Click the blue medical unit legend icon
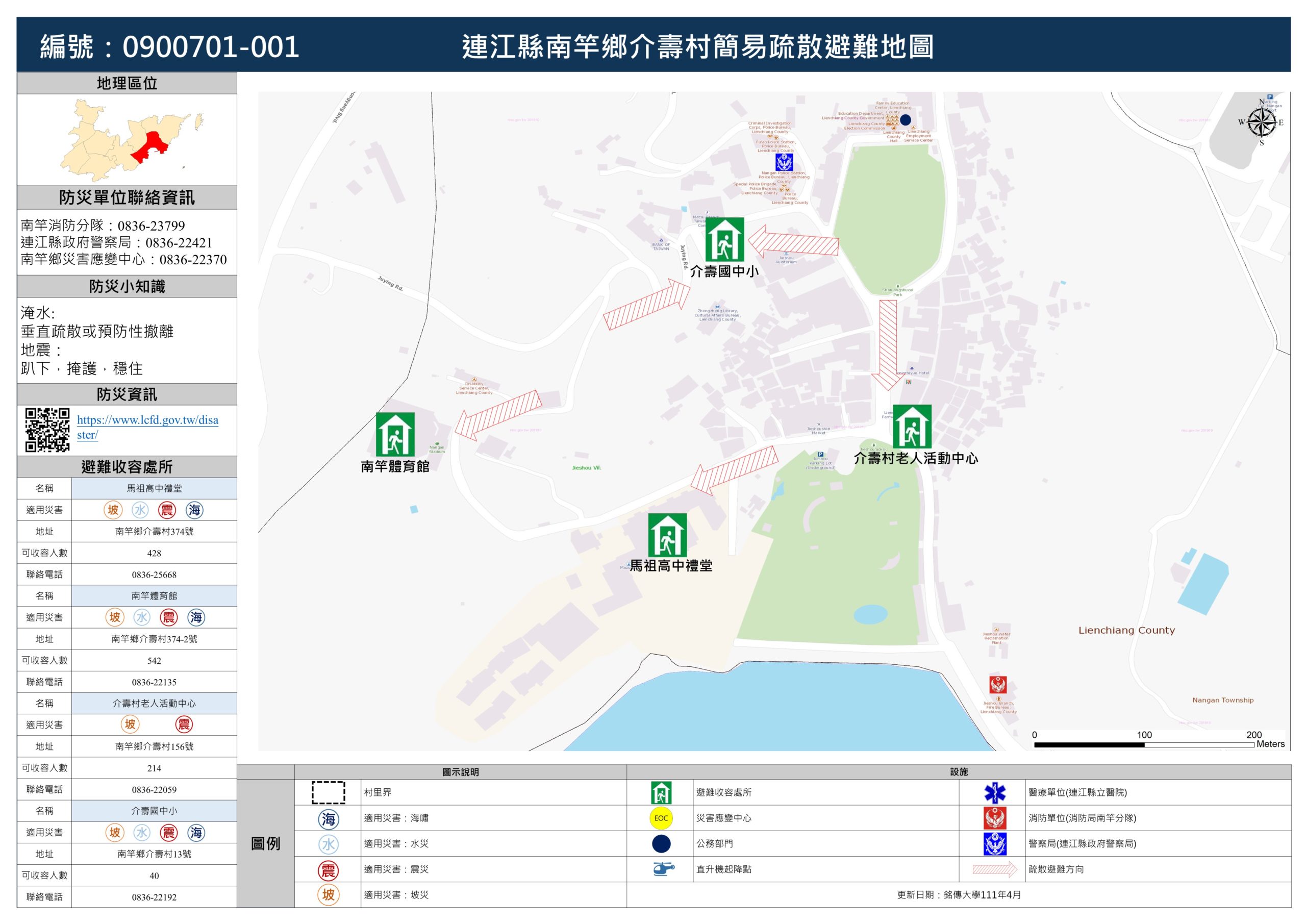 [994, 792]
